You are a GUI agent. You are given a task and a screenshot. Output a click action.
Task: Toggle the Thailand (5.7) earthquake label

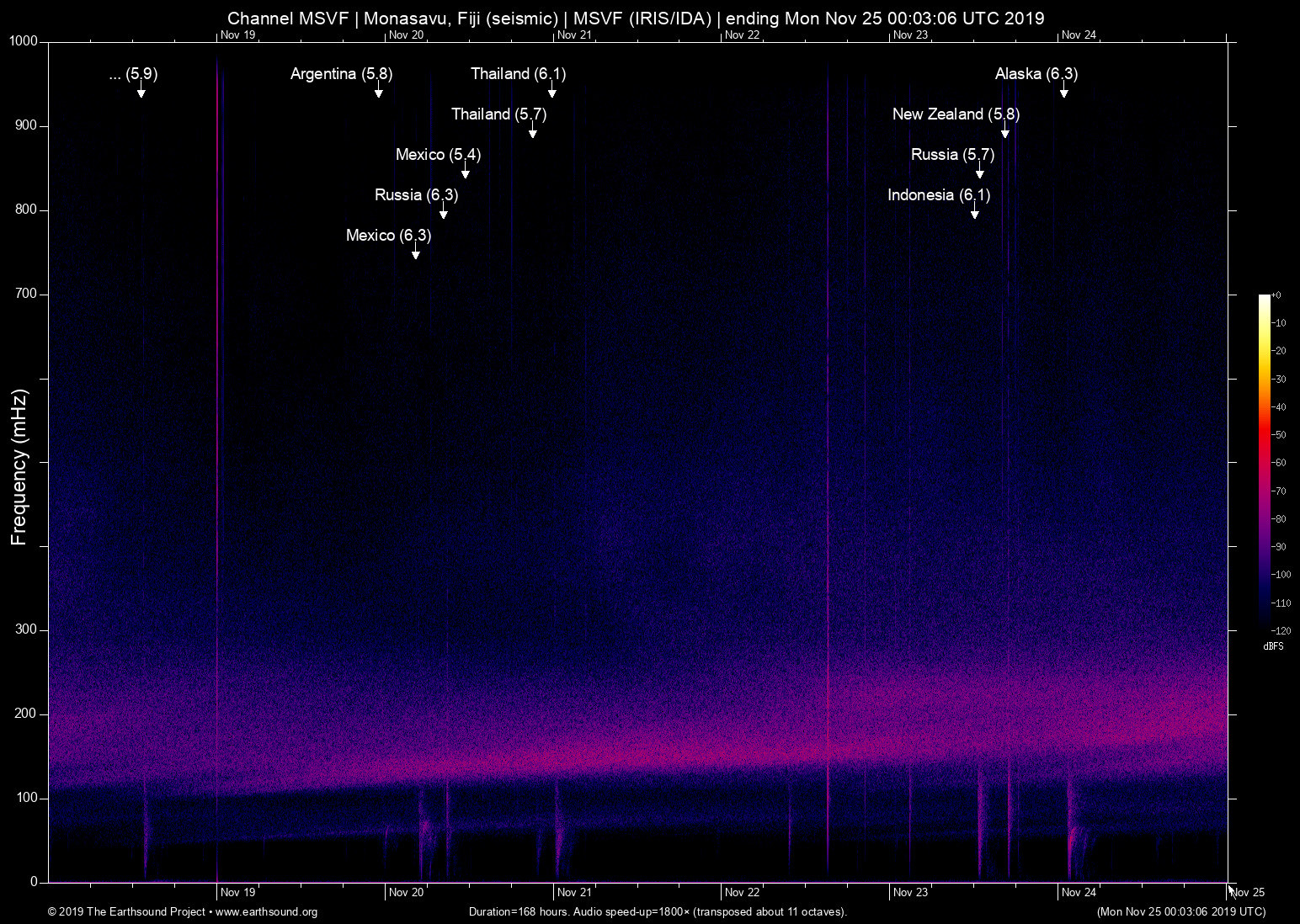click(498, 114)
